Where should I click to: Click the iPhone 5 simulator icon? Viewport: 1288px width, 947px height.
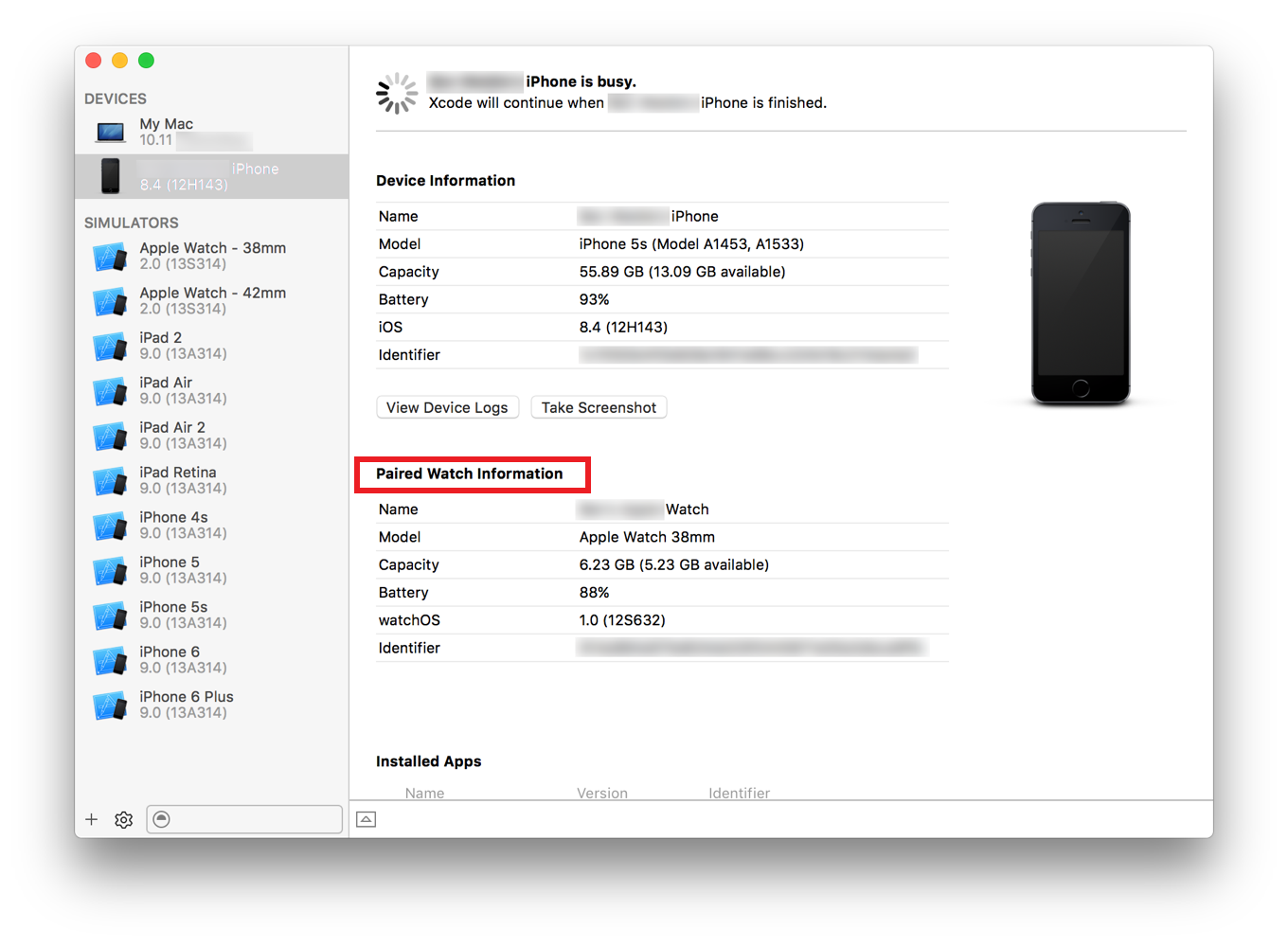click(x=111, y=570)
